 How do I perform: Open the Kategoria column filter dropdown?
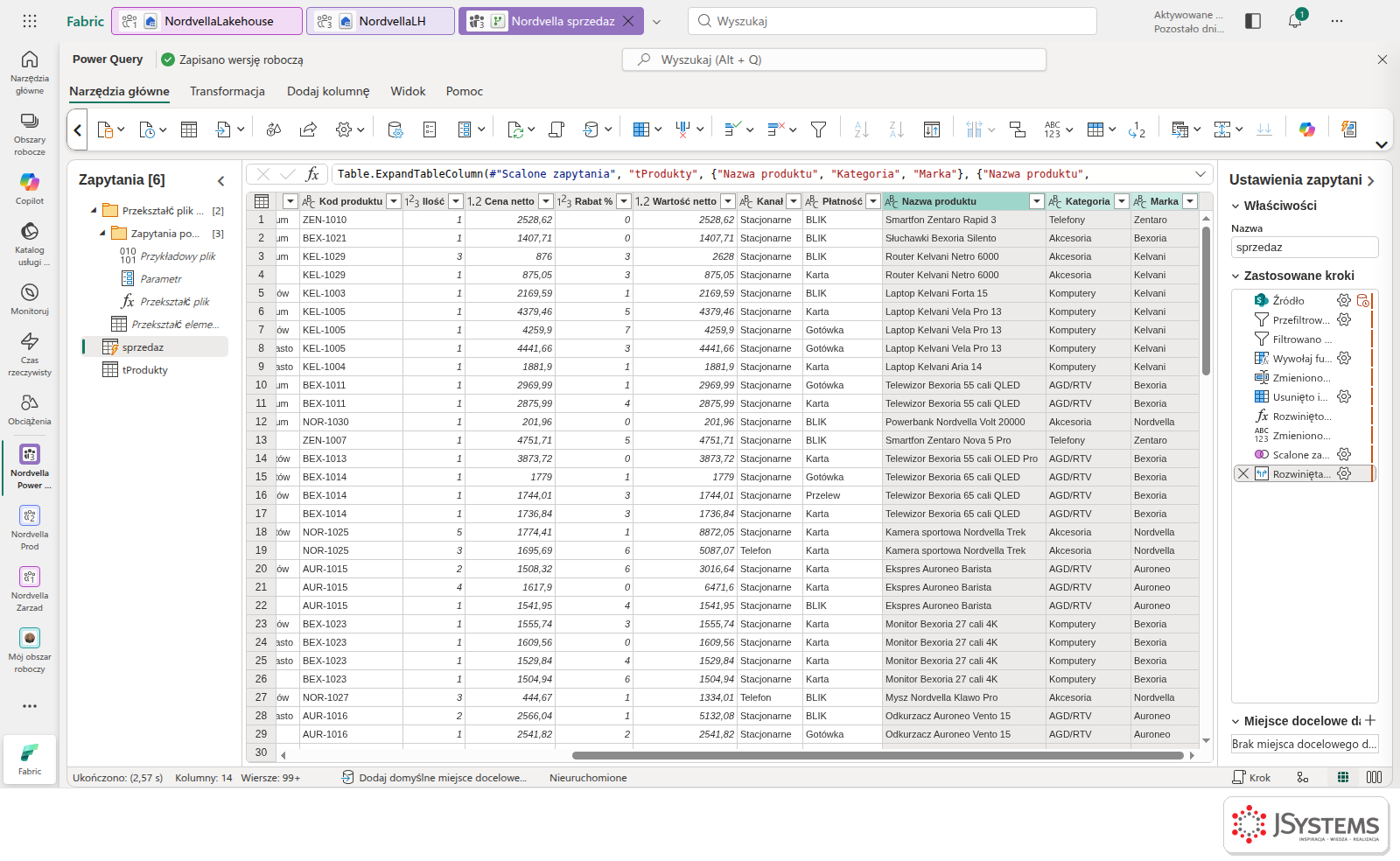coord(1122,201)
